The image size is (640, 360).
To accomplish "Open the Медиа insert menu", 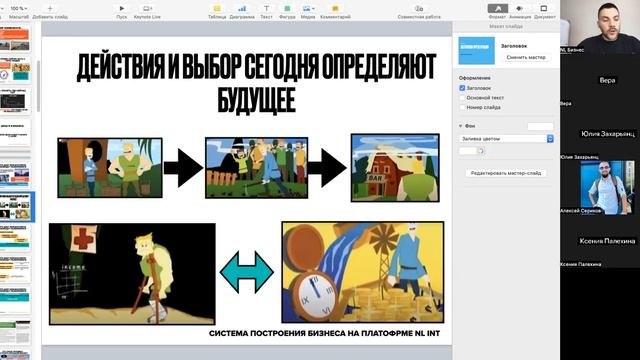I will [x=308, y=8].
